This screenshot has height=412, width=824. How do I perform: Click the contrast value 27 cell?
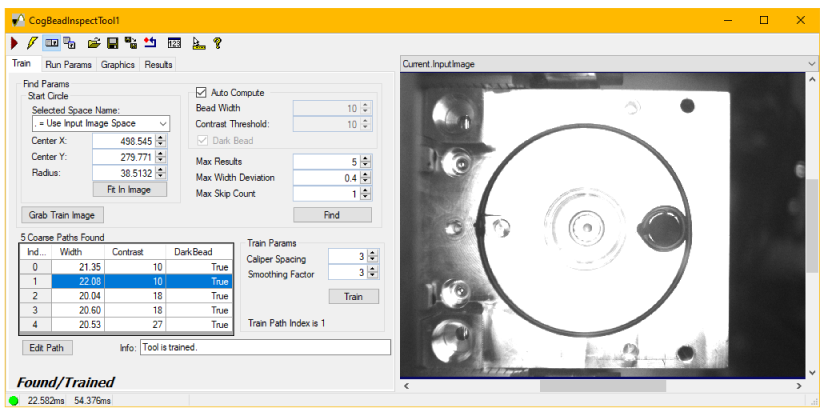(135, 324)
